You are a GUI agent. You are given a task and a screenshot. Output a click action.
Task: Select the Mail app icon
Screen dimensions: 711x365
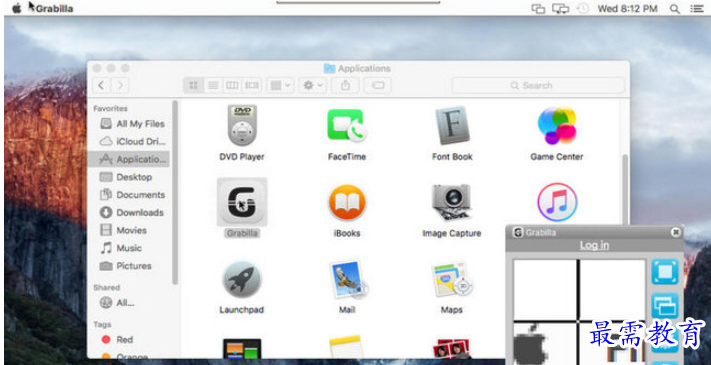pos(349,279)
